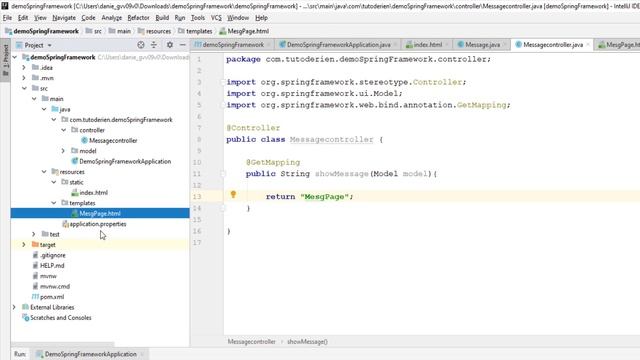Collapse the src folder

point(24,88)
